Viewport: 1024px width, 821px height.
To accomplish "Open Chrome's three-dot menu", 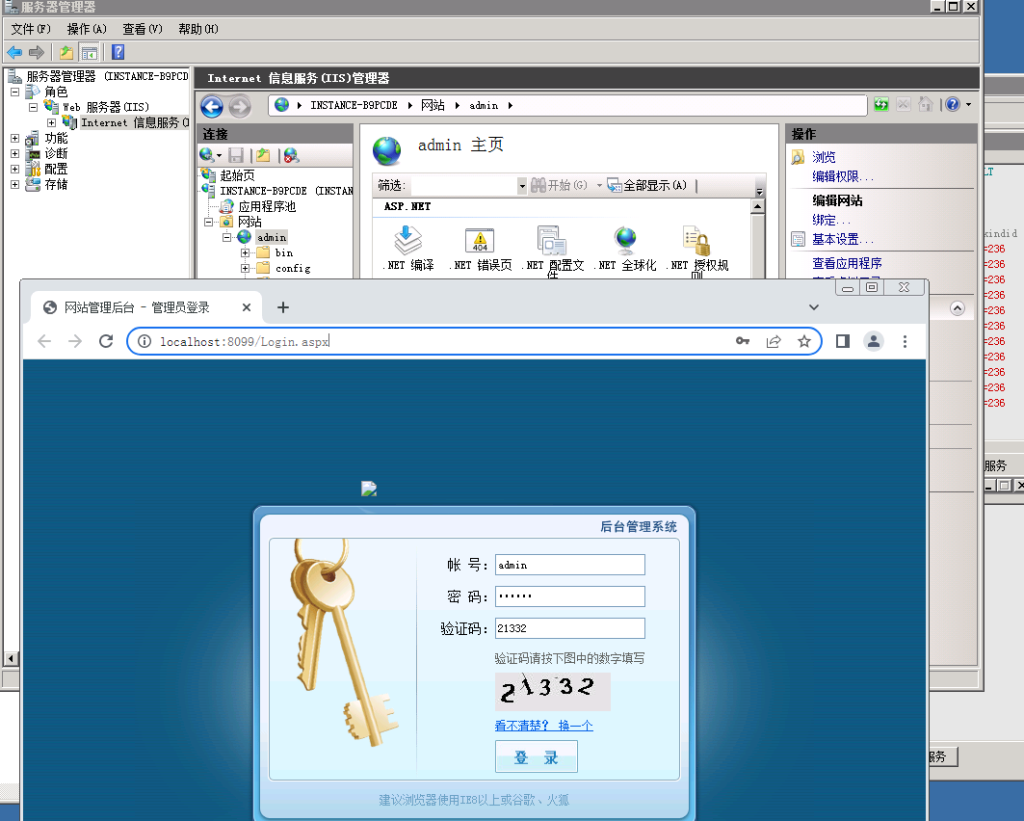I will (905, 341).
